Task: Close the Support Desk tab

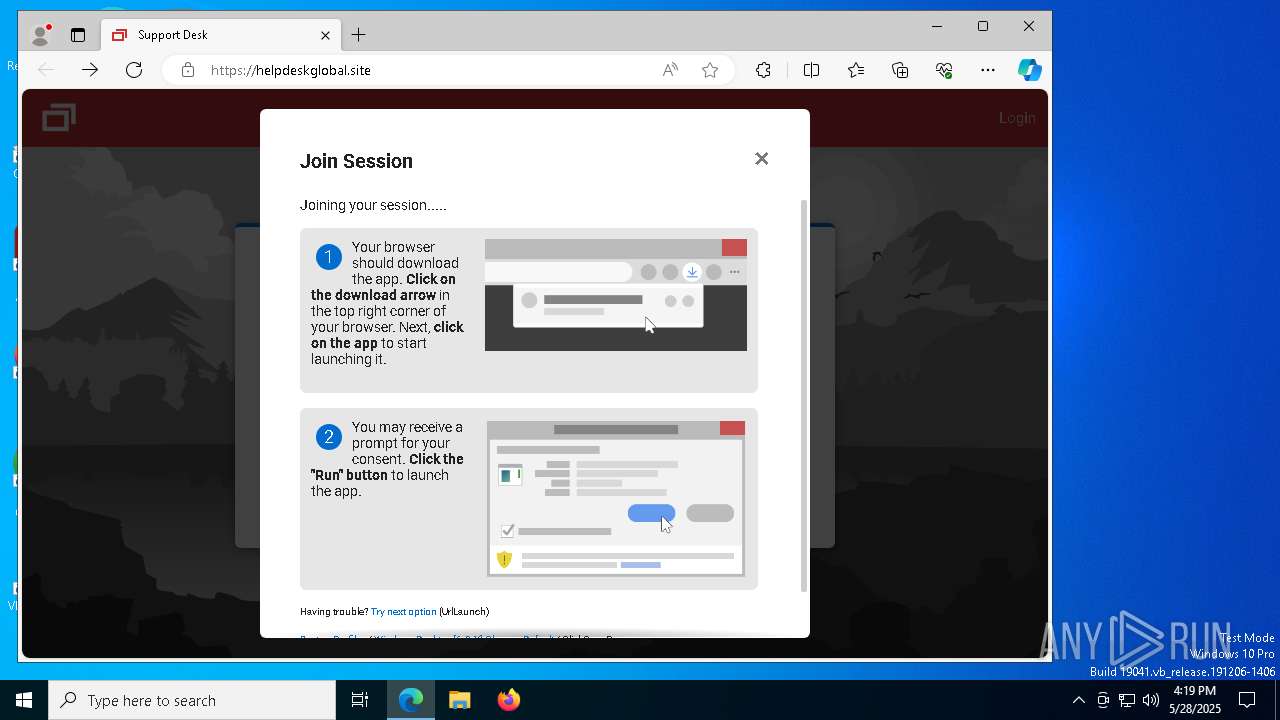Action: click(x=325, y=35)
